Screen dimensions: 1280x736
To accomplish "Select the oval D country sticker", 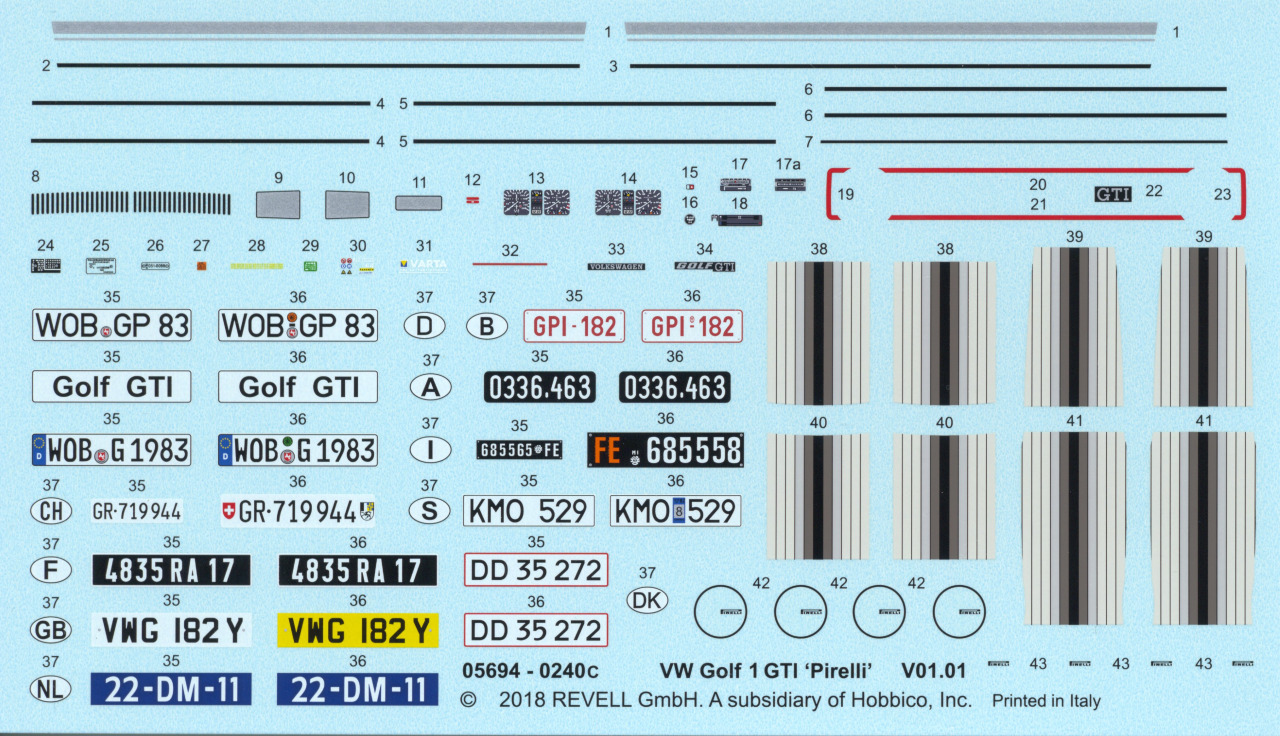I will click(424, 325).
